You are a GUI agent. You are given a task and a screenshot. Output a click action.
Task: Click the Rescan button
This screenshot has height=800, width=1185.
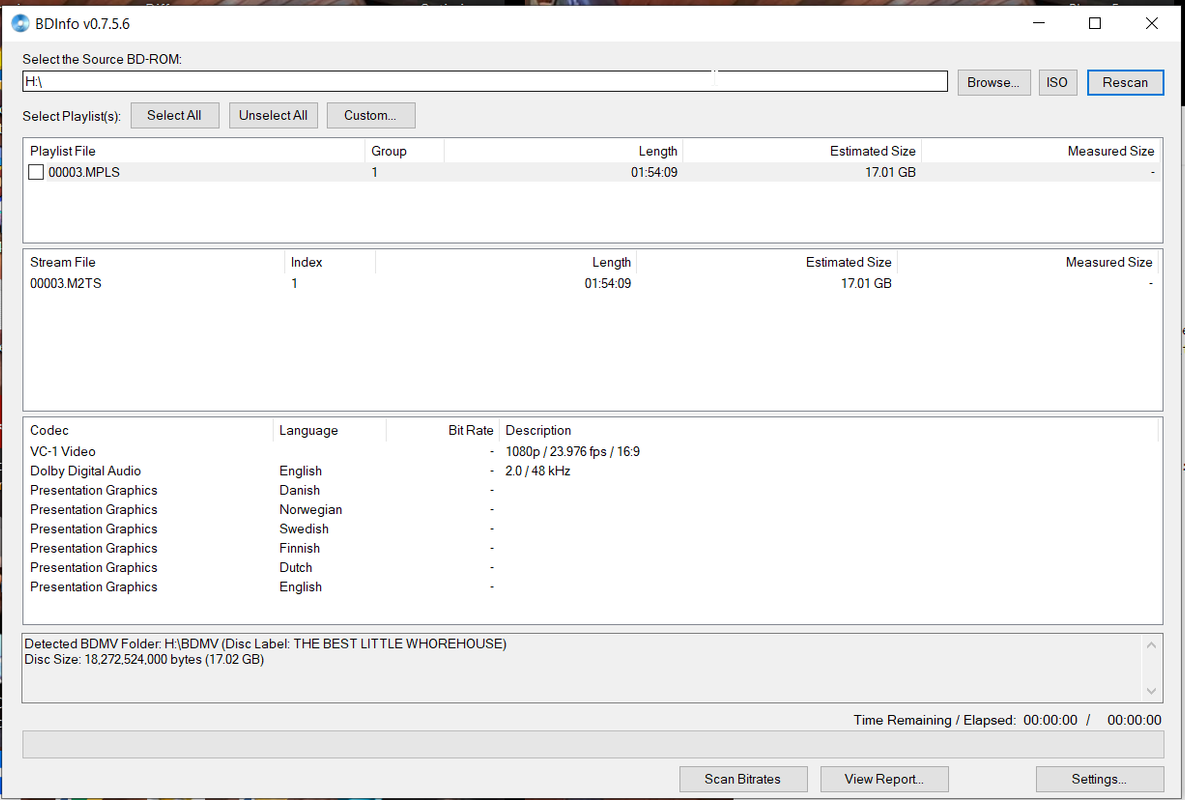pyautogui.click(x=1125, y=82)
